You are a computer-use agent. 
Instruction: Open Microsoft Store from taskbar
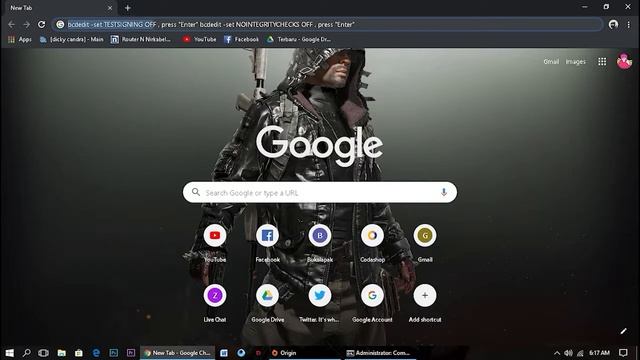click(79, 353)
